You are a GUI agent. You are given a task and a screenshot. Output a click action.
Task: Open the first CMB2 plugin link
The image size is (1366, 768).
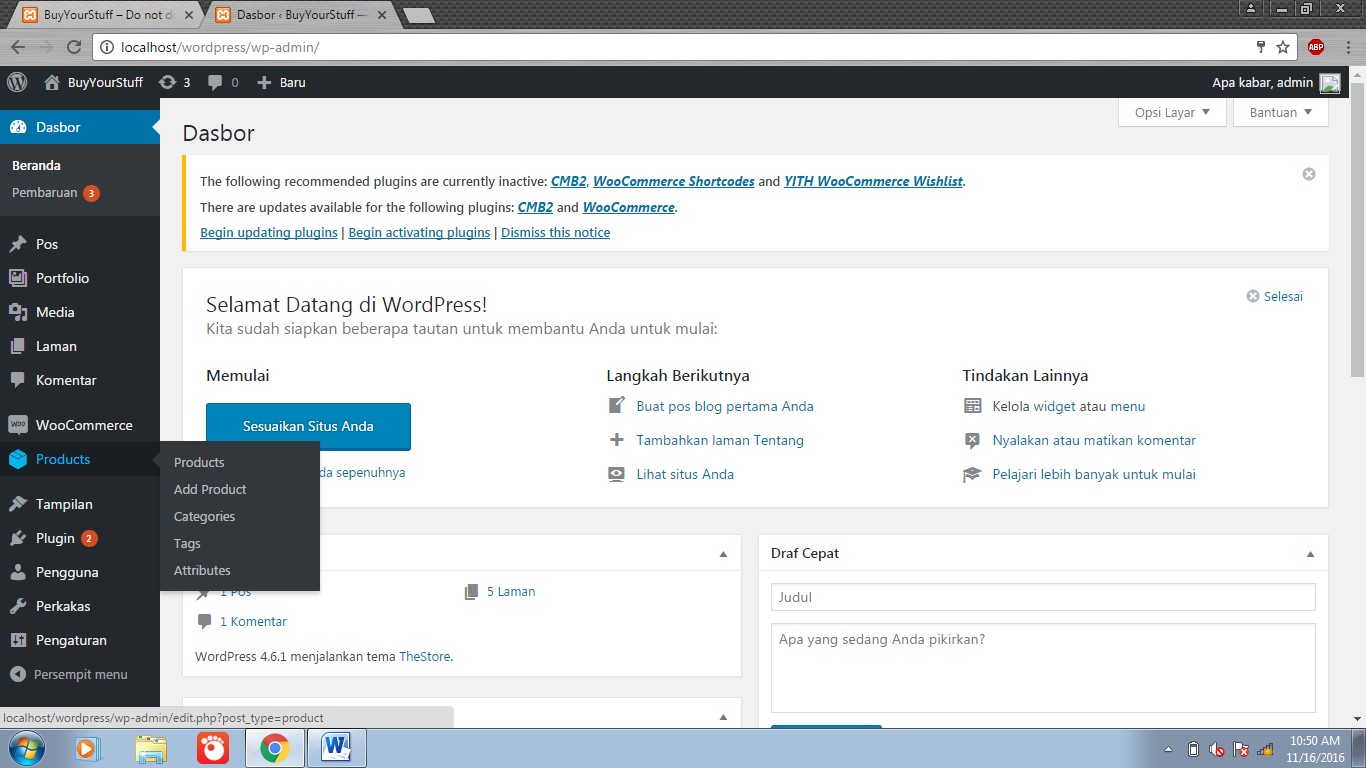click(x=568, y=181)
